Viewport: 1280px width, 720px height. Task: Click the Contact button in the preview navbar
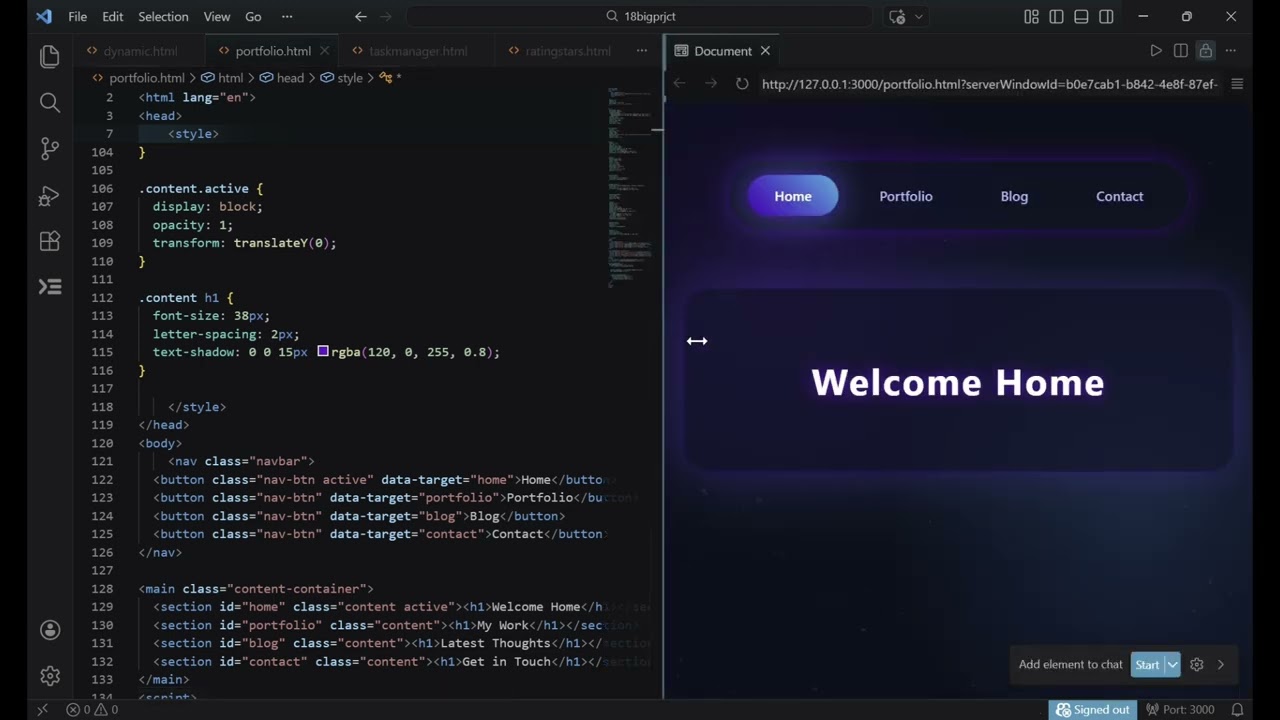pos(1120,196)
